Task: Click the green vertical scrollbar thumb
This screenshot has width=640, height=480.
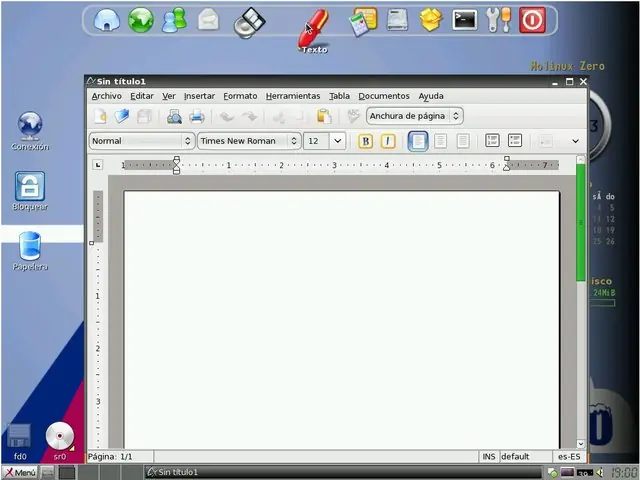Action: pos(580,222)
